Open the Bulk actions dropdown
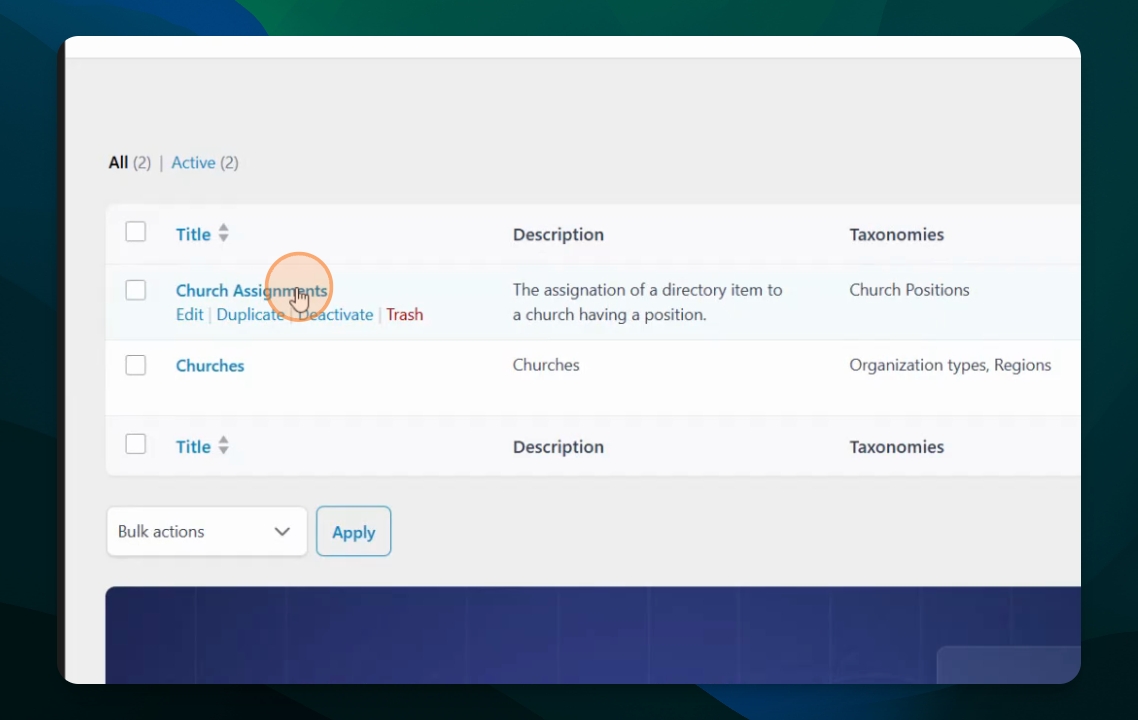 tap(207, 531)
